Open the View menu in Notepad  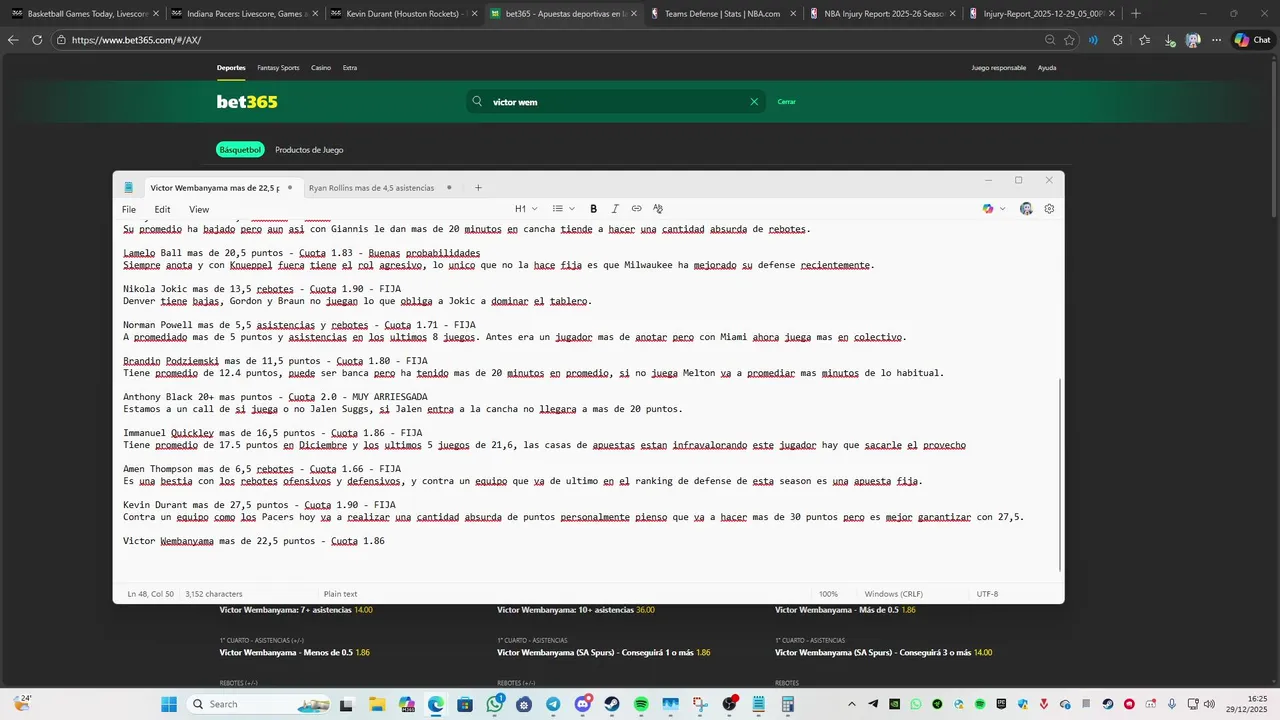(199, 210)
